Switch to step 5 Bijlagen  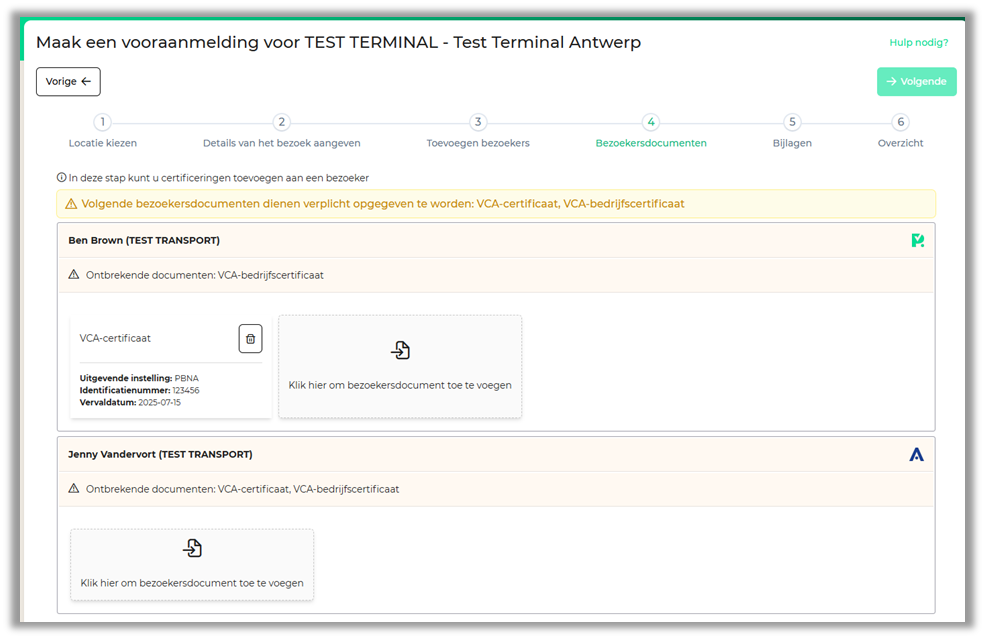(x=792, y=123)
